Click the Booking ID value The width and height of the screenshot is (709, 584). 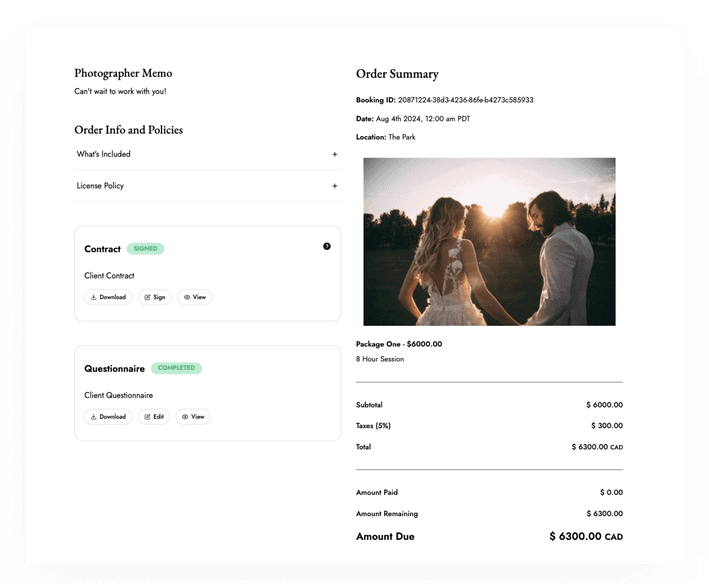[465, 100]
